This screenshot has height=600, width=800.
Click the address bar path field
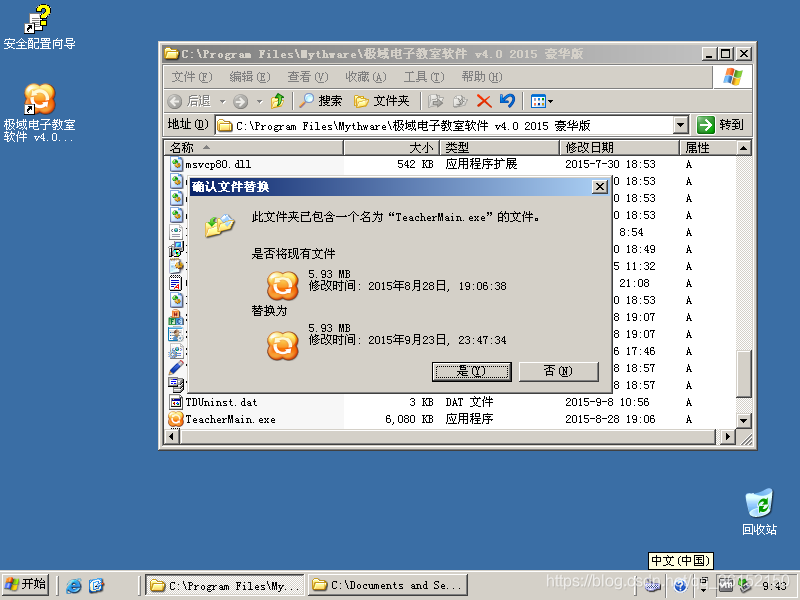coord(444,125)
